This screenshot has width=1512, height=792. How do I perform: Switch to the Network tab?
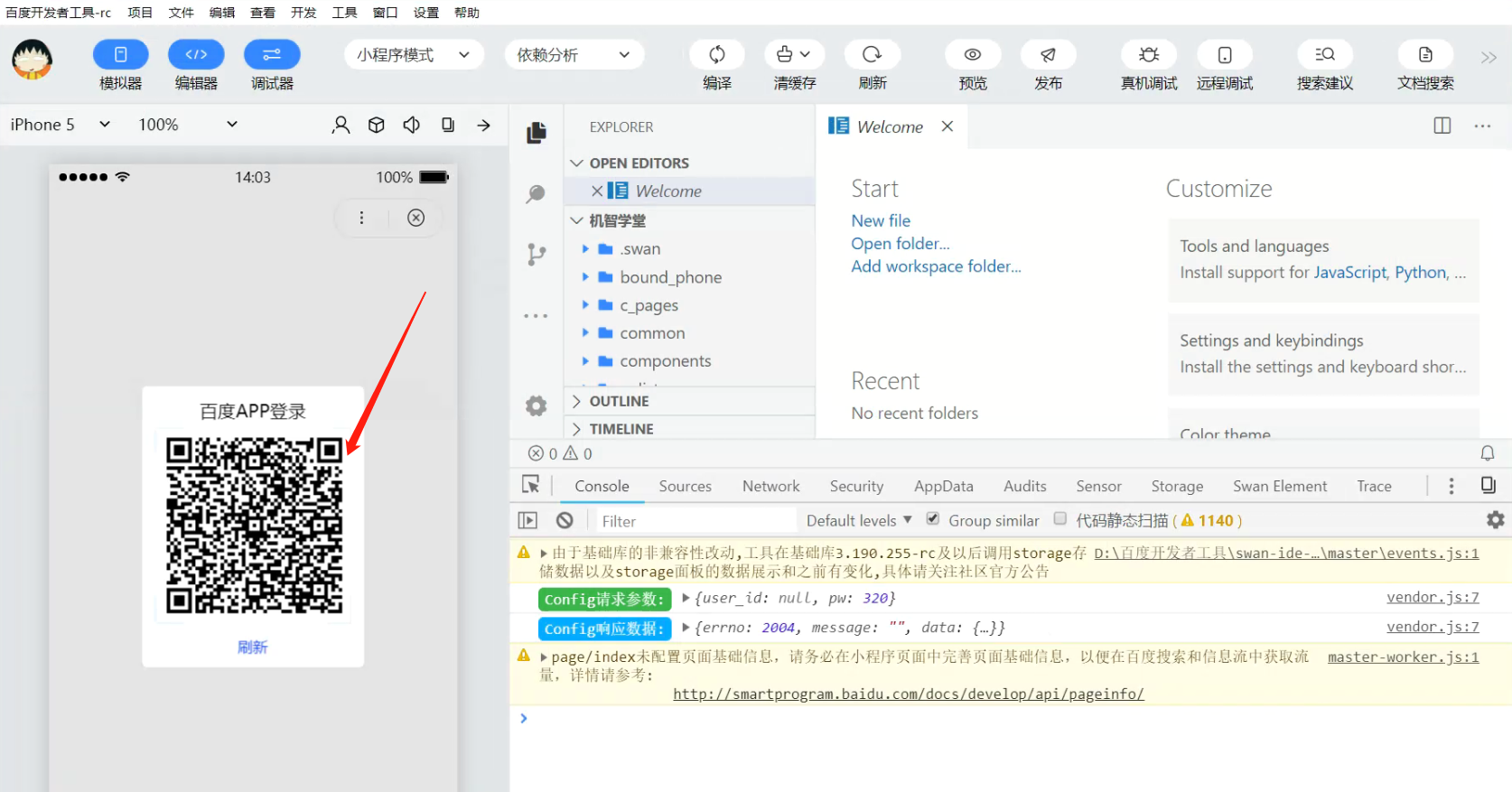click(x=771, y=486)
